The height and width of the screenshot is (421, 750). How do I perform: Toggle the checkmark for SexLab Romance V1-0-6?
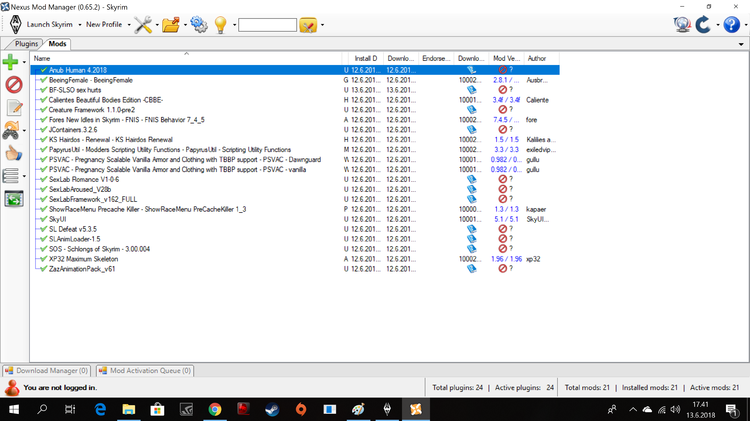coord(44,179)
